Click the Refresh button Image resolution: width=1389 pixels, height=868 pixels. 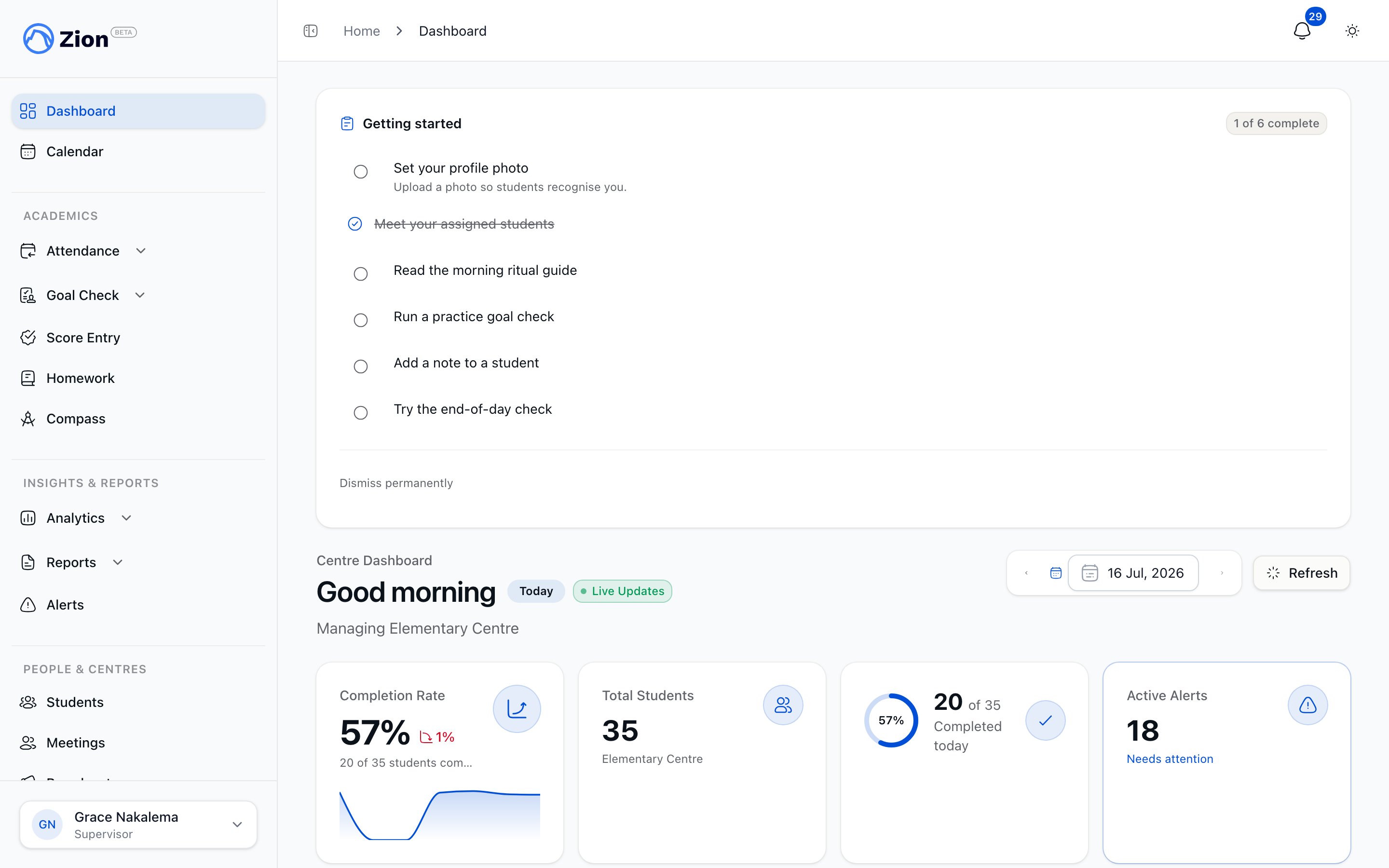(x=1301, y=573)
